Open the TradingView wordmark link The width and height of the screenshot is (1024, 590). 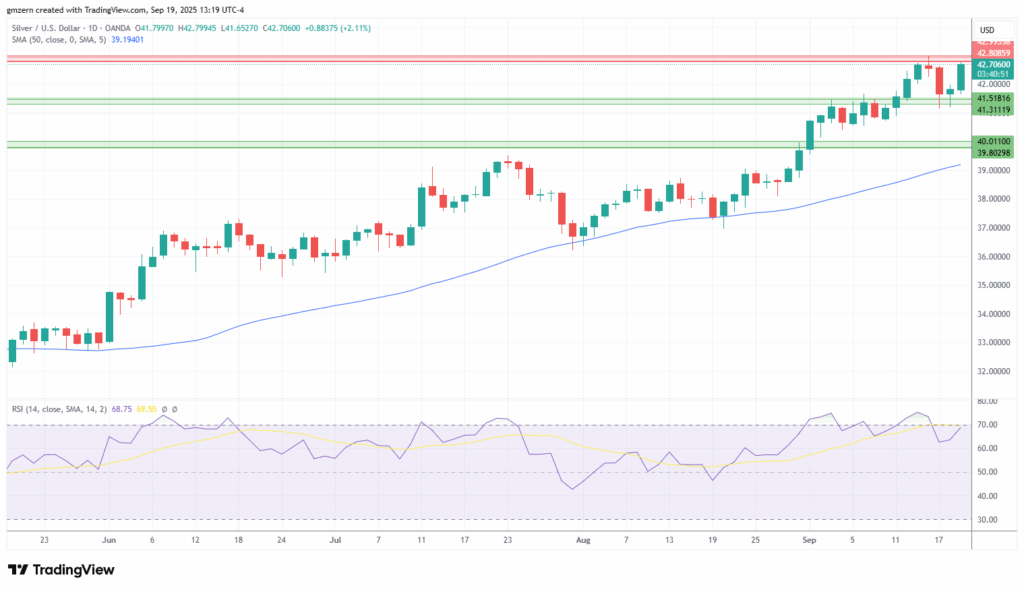click(x=73, y=569)
